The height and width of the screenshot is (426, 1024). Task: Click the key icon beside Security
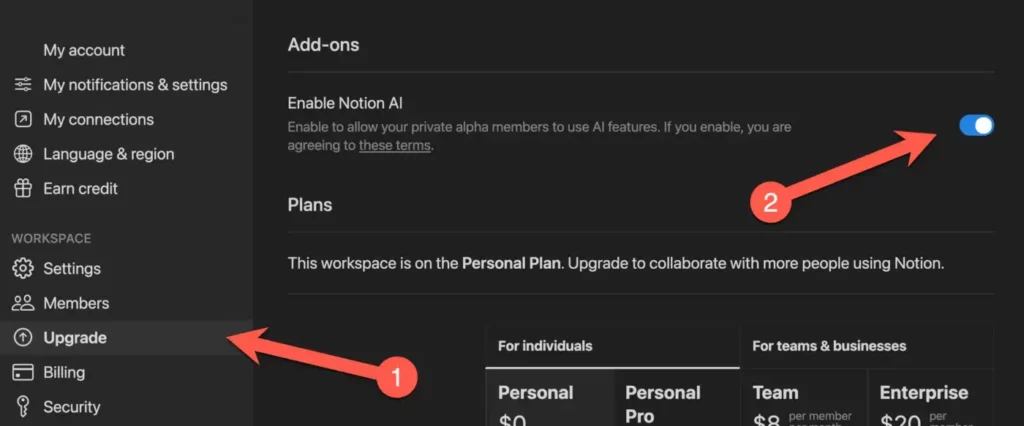click(23, 407)
